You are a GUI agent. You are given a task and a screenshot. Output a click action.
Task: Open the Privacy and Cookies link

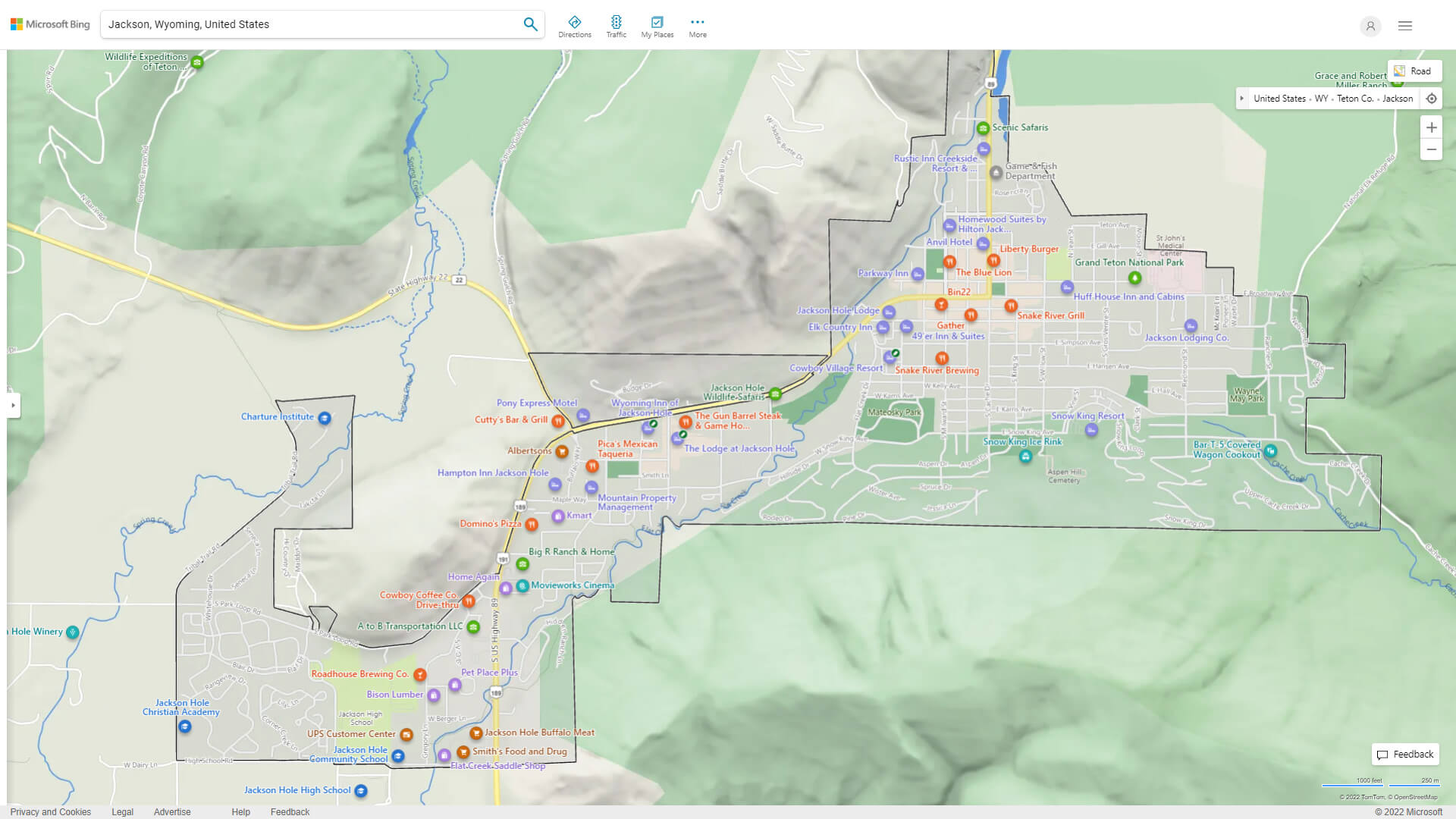[50, 811]
